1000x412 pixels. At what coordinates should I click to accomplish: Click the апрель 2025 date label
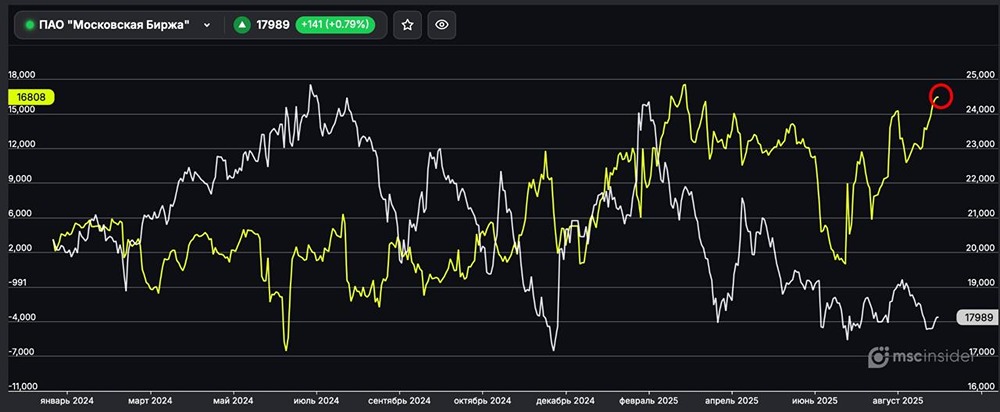pos(732,401)
